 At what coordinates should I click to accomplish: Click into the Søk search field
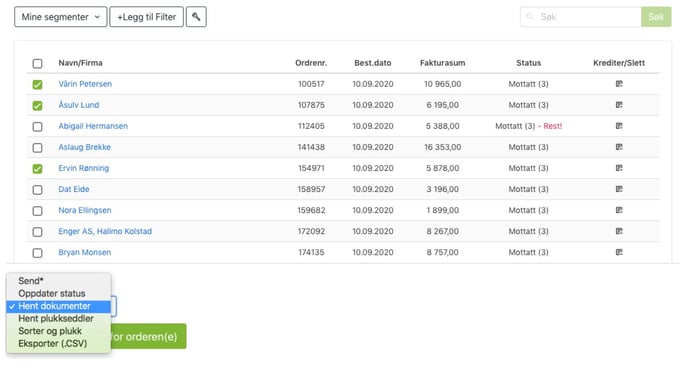tap(580, 17)
